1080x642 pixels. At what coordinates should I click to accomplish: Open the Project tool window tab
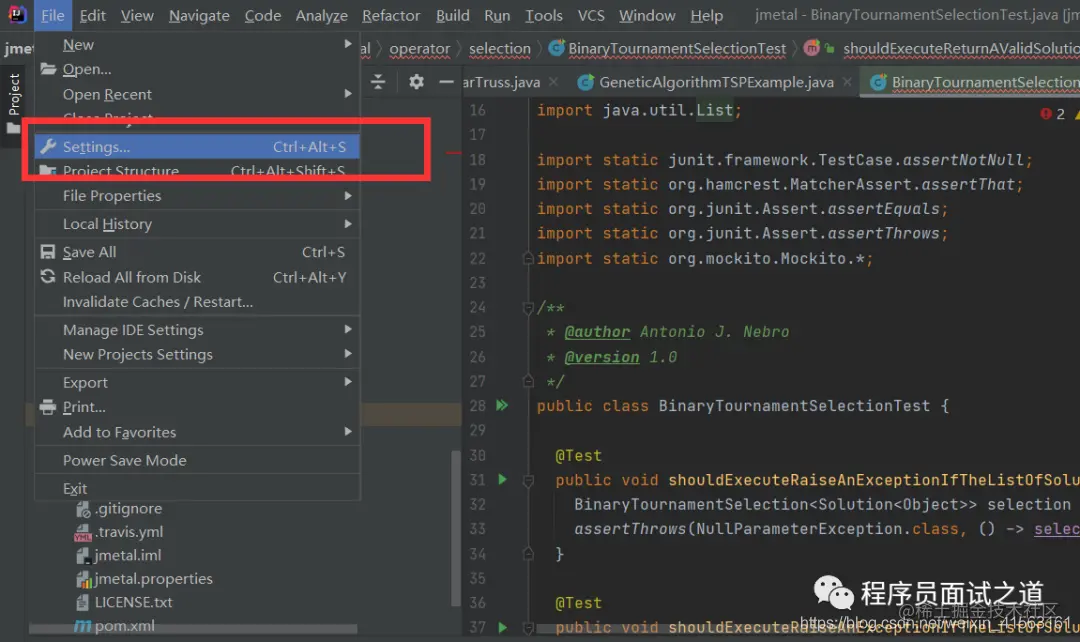pyautogui.click(x=14, y=103)
